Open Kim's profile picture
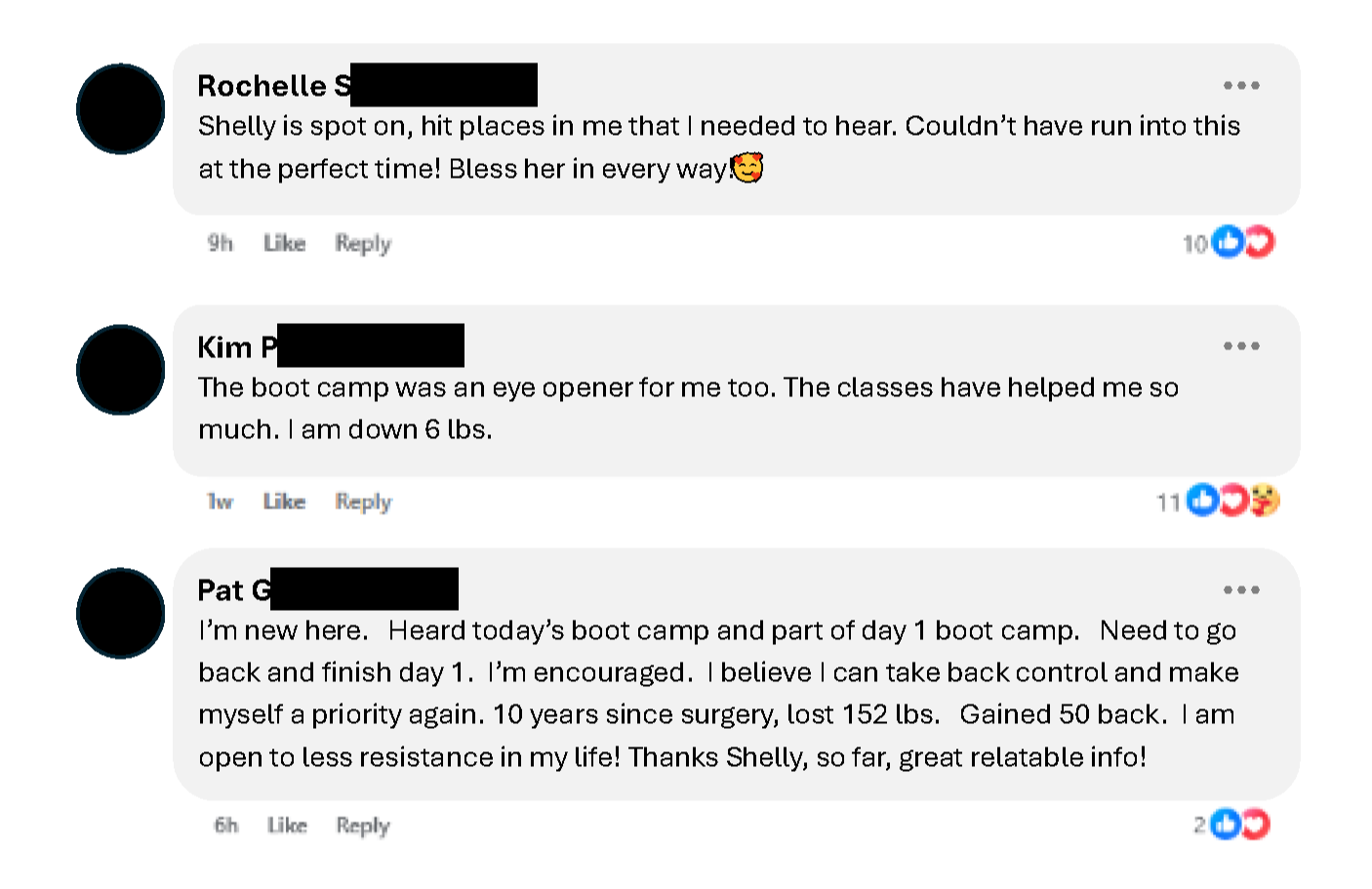Image resolution: width=1372 pixels, height=889 pixels. (121, 370)
